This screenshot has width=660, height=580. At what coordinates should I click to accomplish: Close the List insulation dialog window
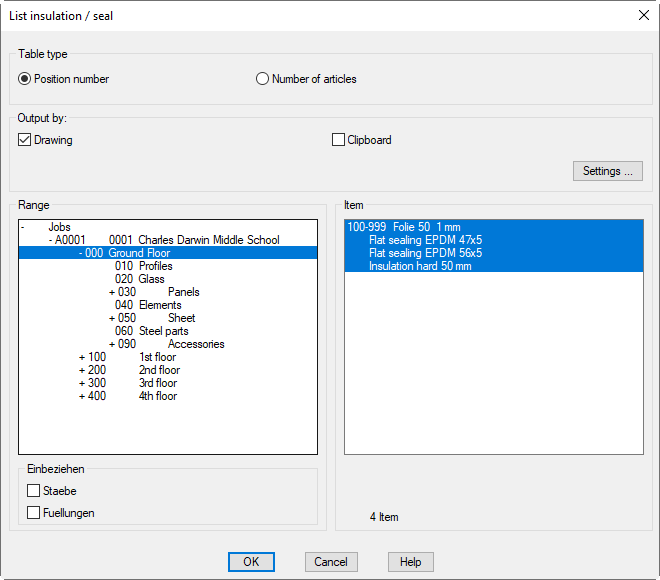point(642,14)
